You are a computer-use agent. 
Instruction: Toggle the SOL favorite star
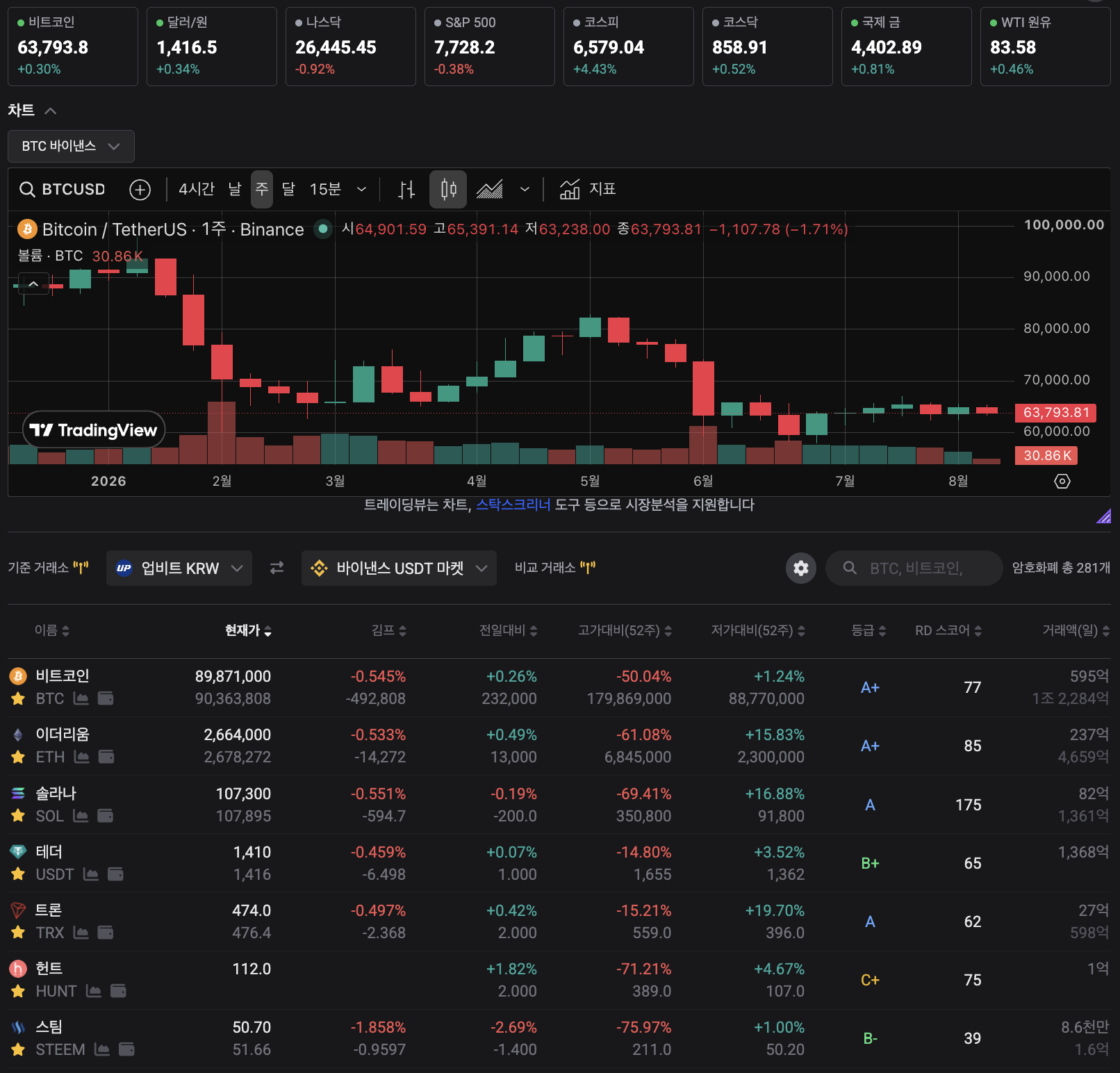(x=18, y=816)
